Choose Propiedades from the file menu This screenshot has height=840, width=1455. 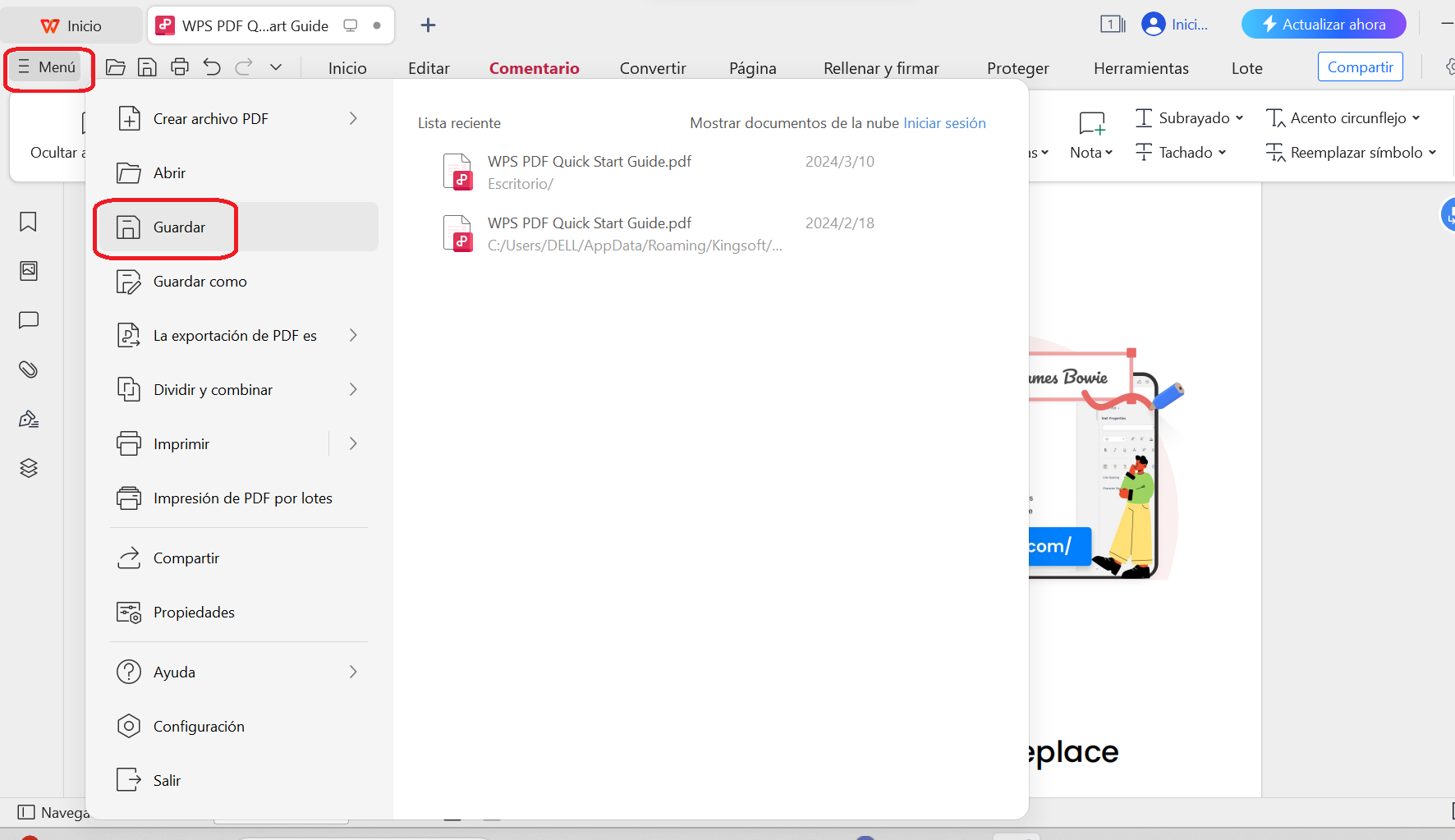[194, 613]
